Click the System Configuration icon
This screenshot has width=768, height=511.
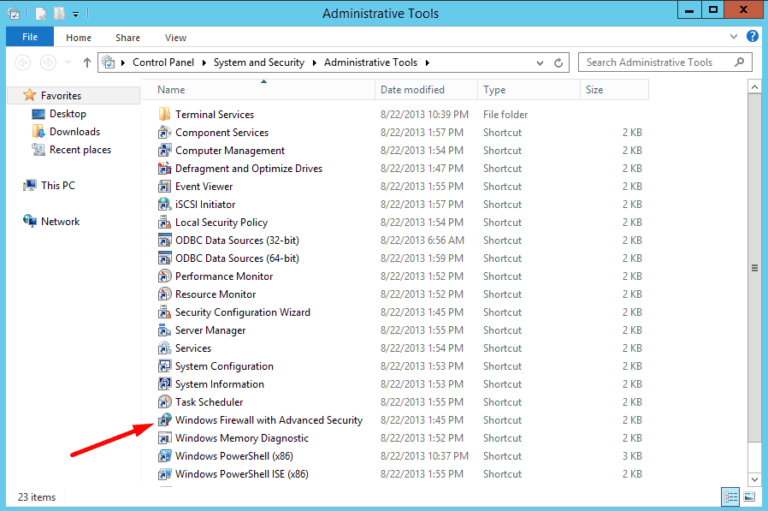coord(165,366)
